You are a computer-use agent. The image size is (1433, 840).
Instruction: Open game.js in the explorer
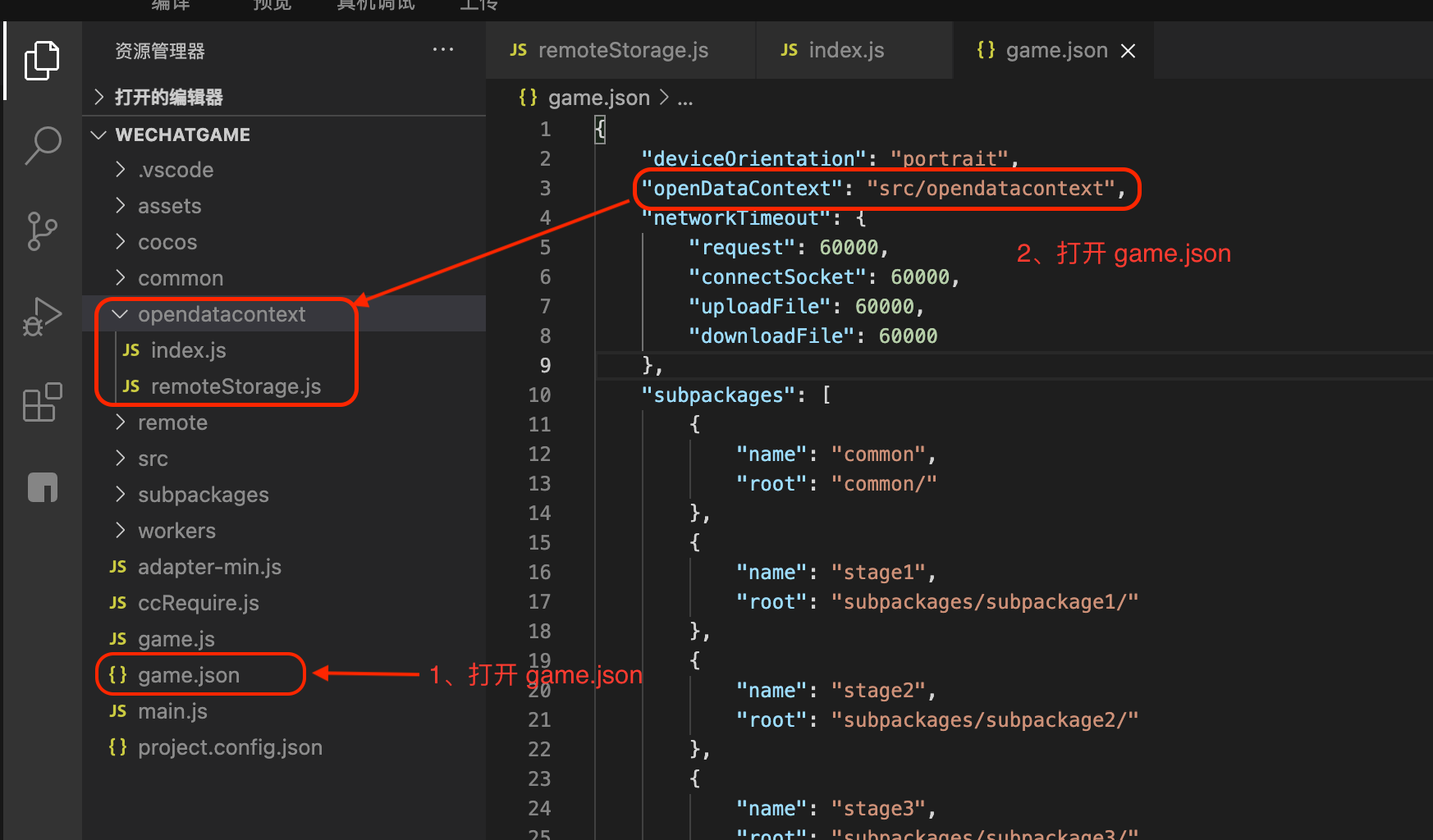284,639
